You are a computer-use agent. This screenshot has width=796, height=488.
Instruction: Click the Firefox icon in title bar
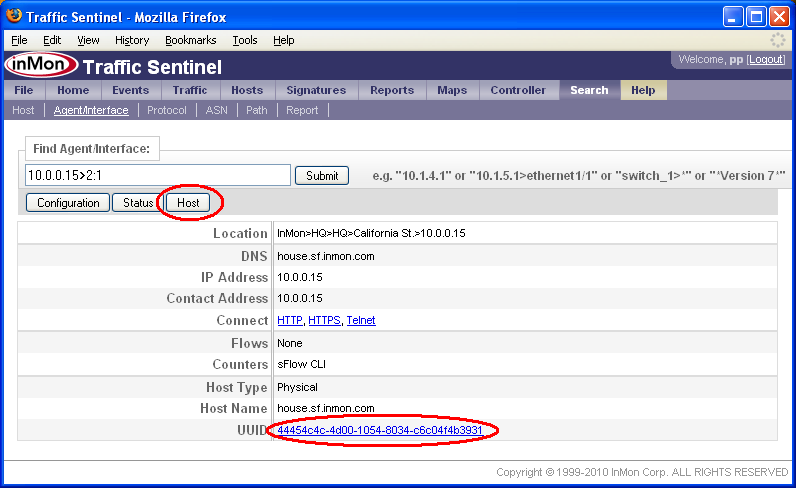pos(13,17)
